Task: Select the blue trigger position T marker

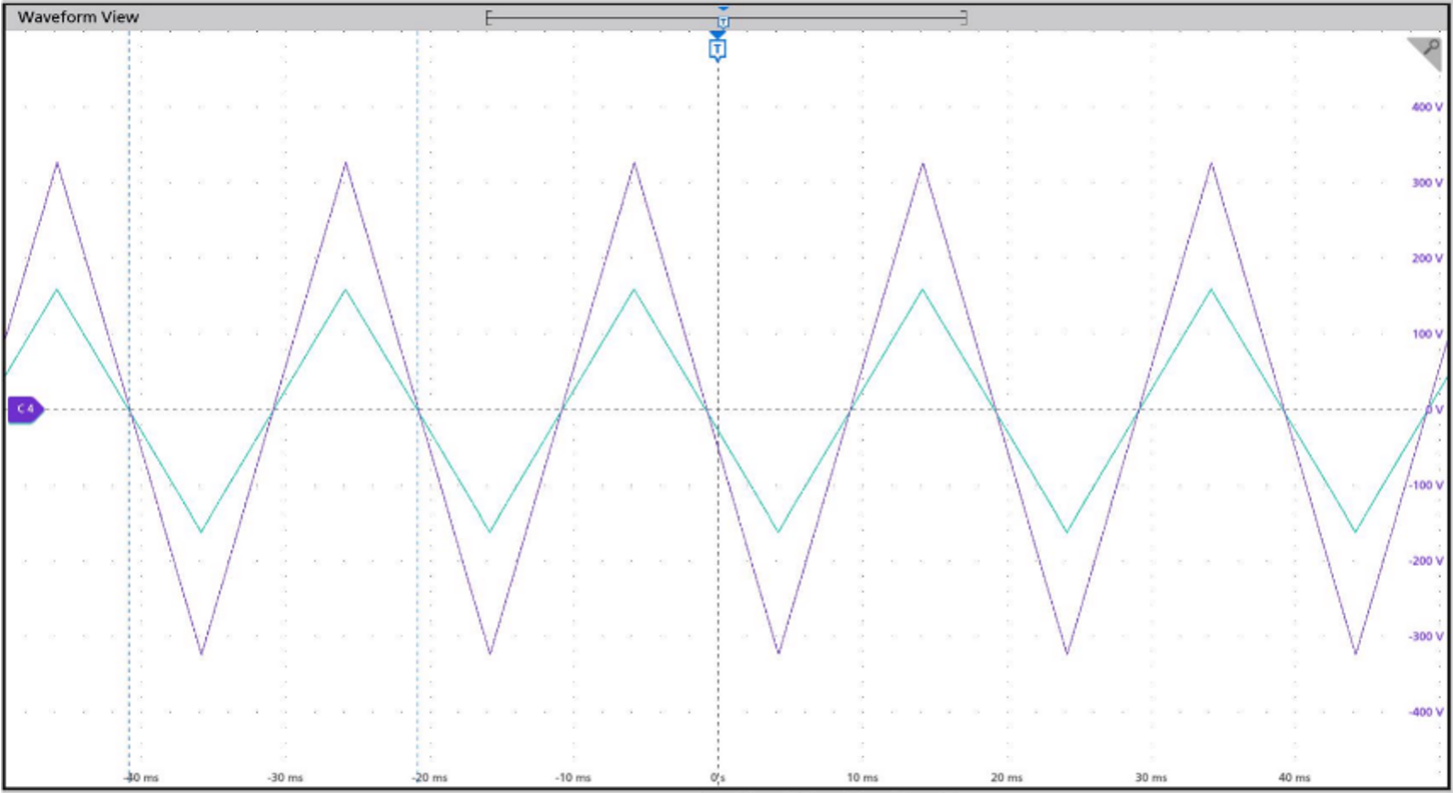Action: pyautogui.click(x=717, y=48)
